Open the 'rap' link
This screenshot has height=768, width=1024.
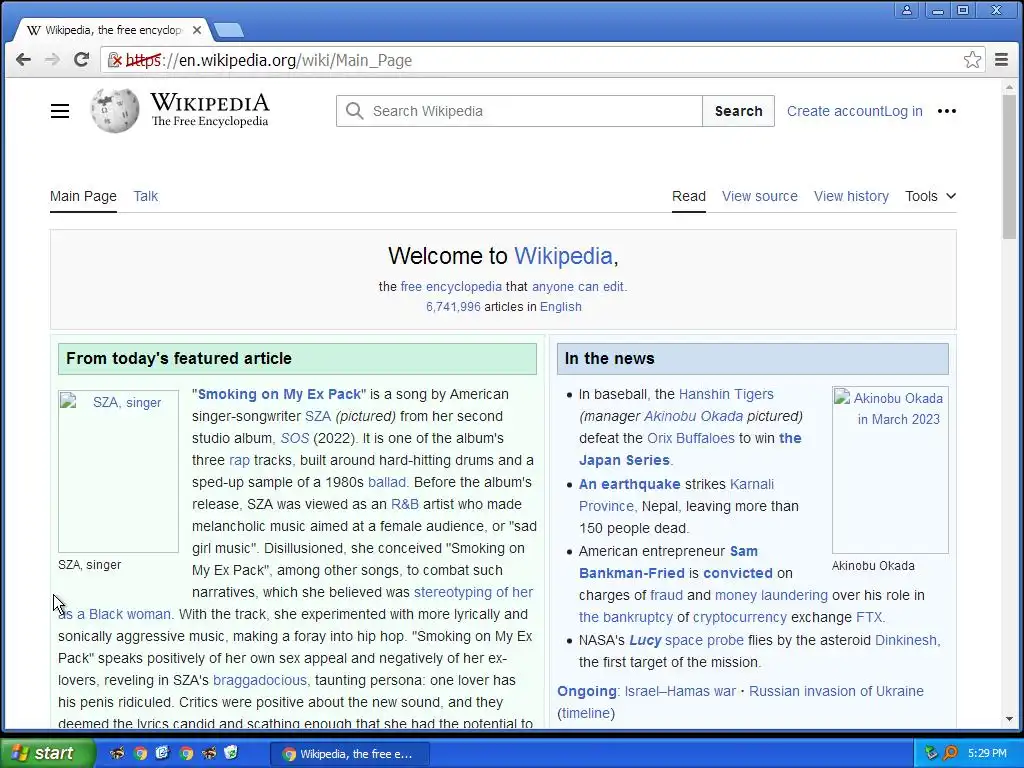point(239,460)
